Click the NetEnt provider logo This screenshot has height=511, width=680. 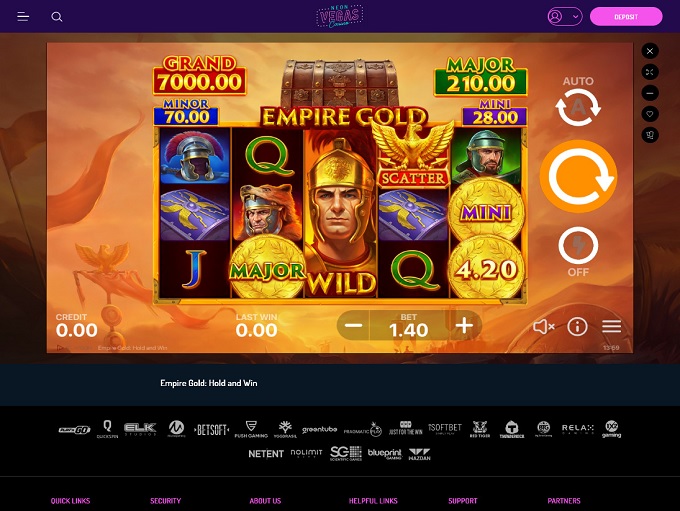tap(266, 454)
